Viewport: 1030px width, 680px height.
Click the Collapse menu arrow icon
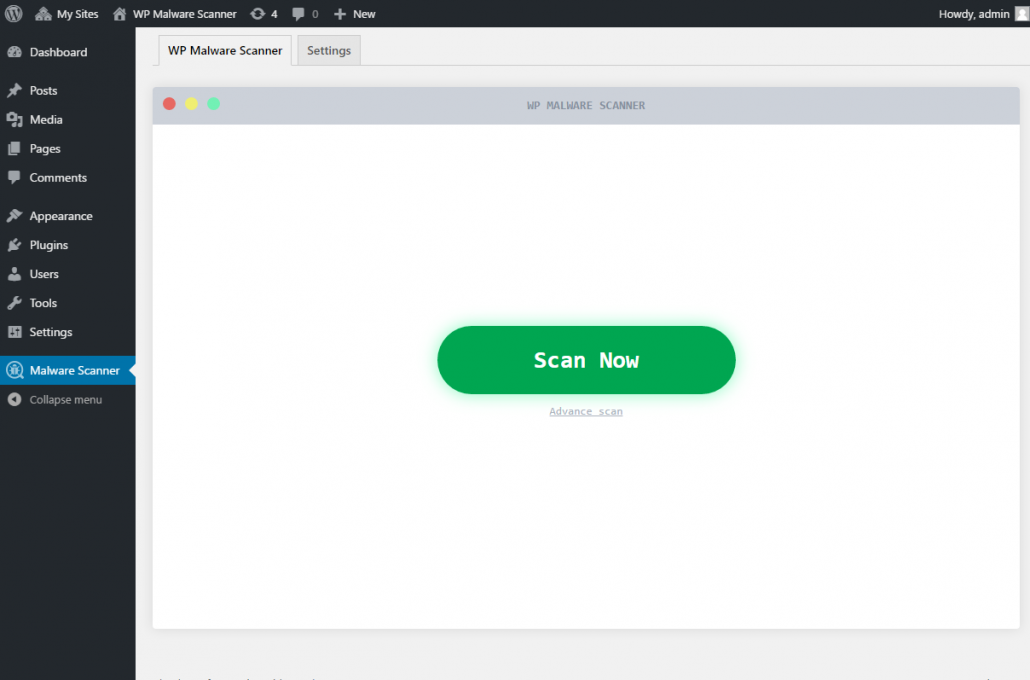14,399
